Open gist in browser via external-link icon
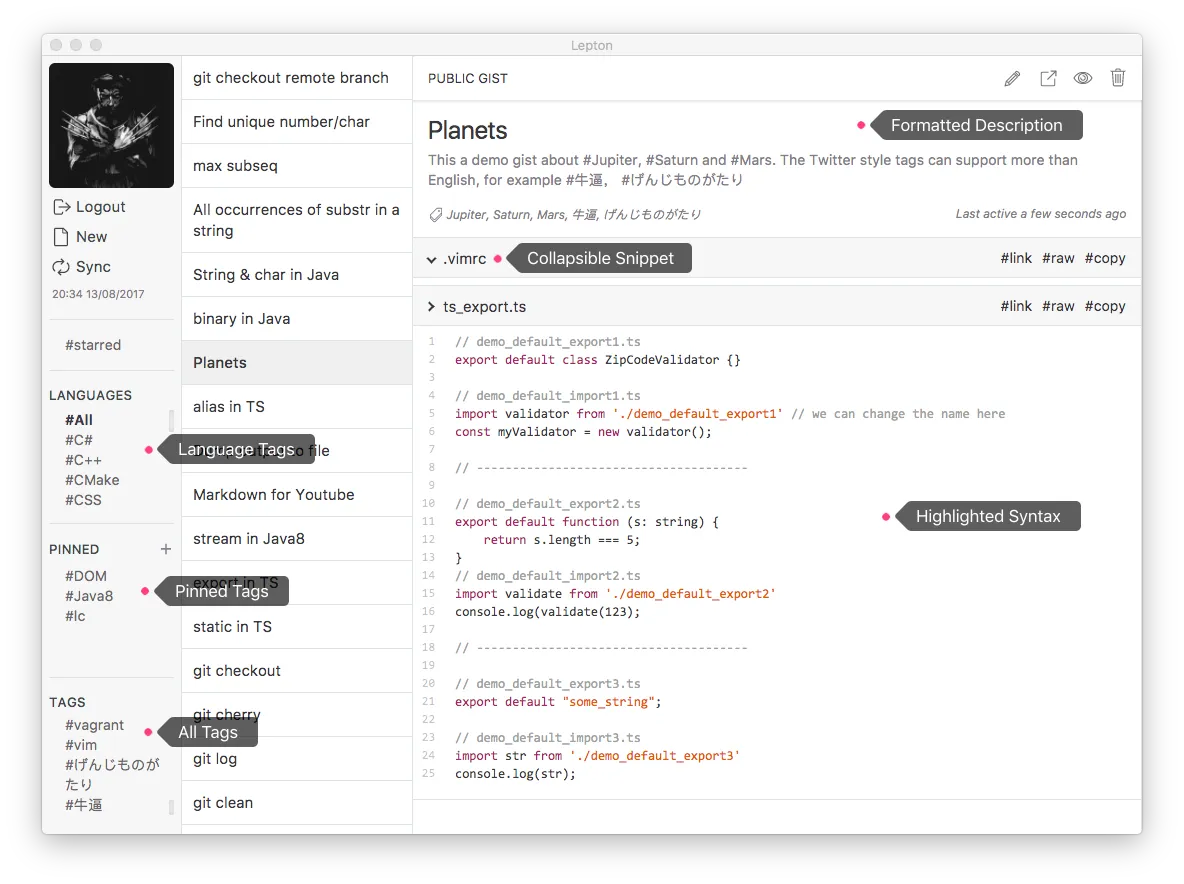The width and height of the screenshot is (1184, 884). (1048, 79)
